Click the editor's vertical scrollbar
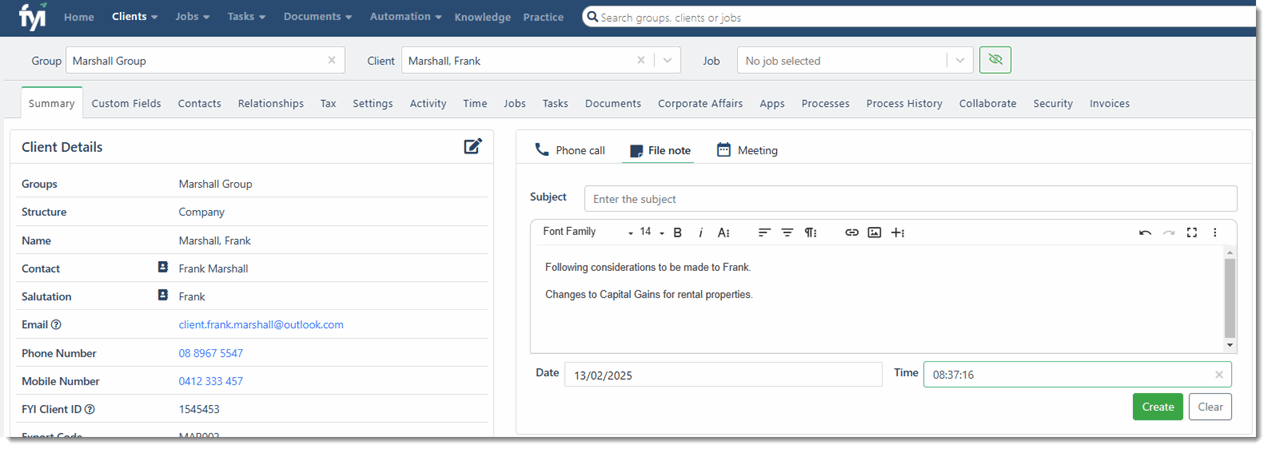1268x449 pixels. pyautogui.click(x=1229, y=298)
